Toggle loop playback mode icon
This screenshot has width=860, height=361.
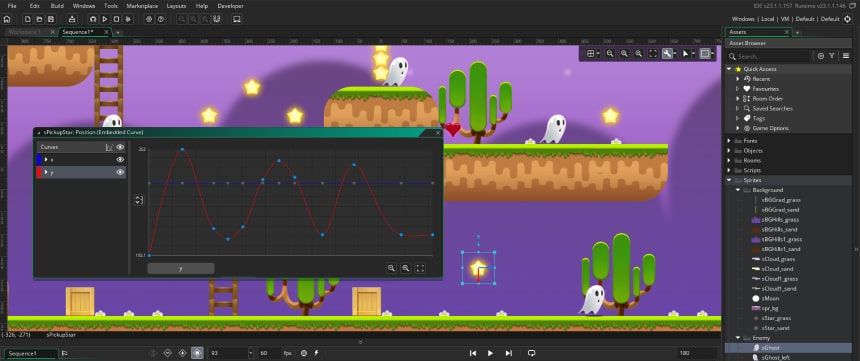click(x=531, y=353)
